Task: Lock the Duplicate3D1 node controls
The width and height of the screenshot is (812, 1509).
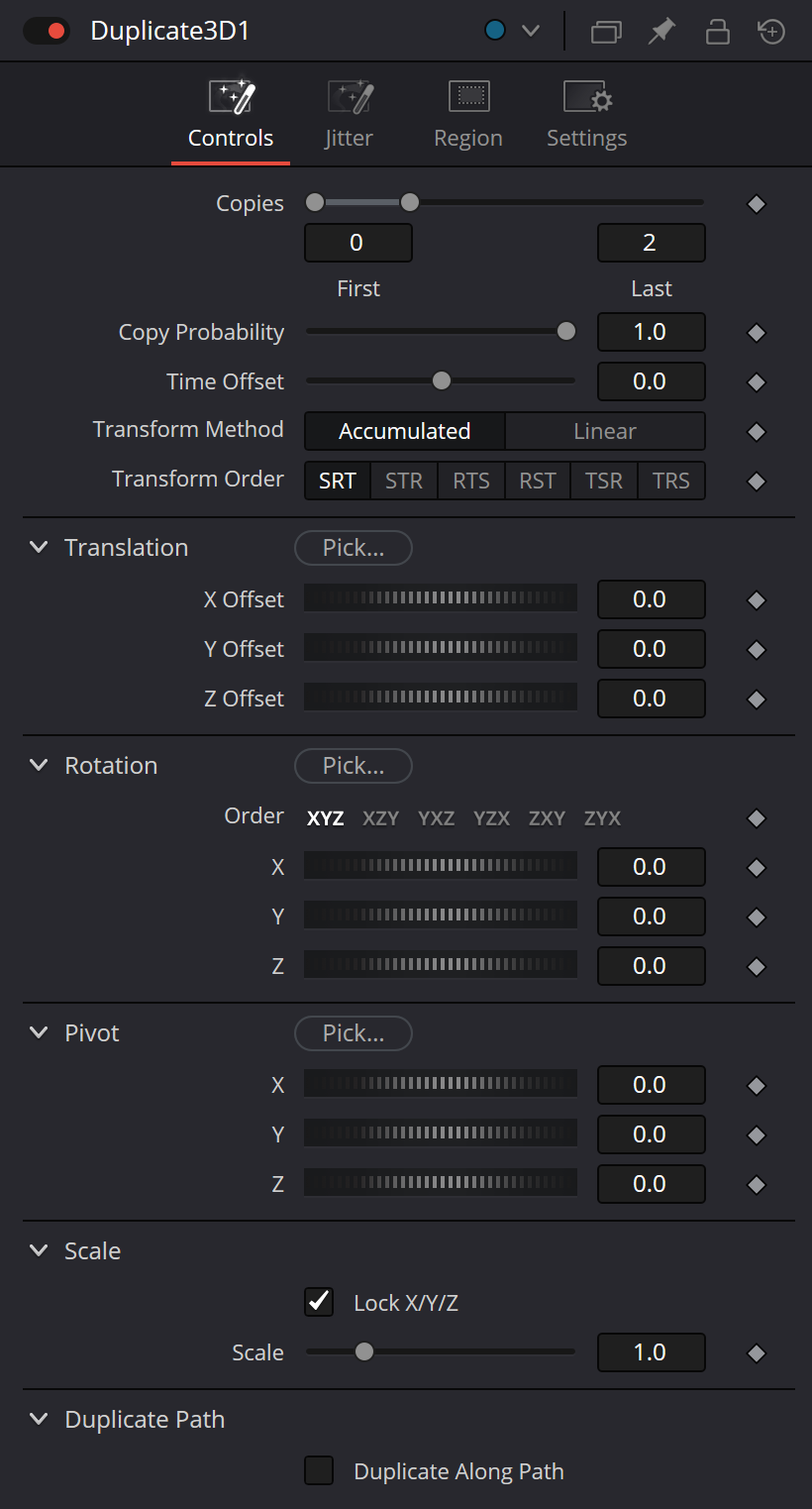Action: click(x=717, y=32)
